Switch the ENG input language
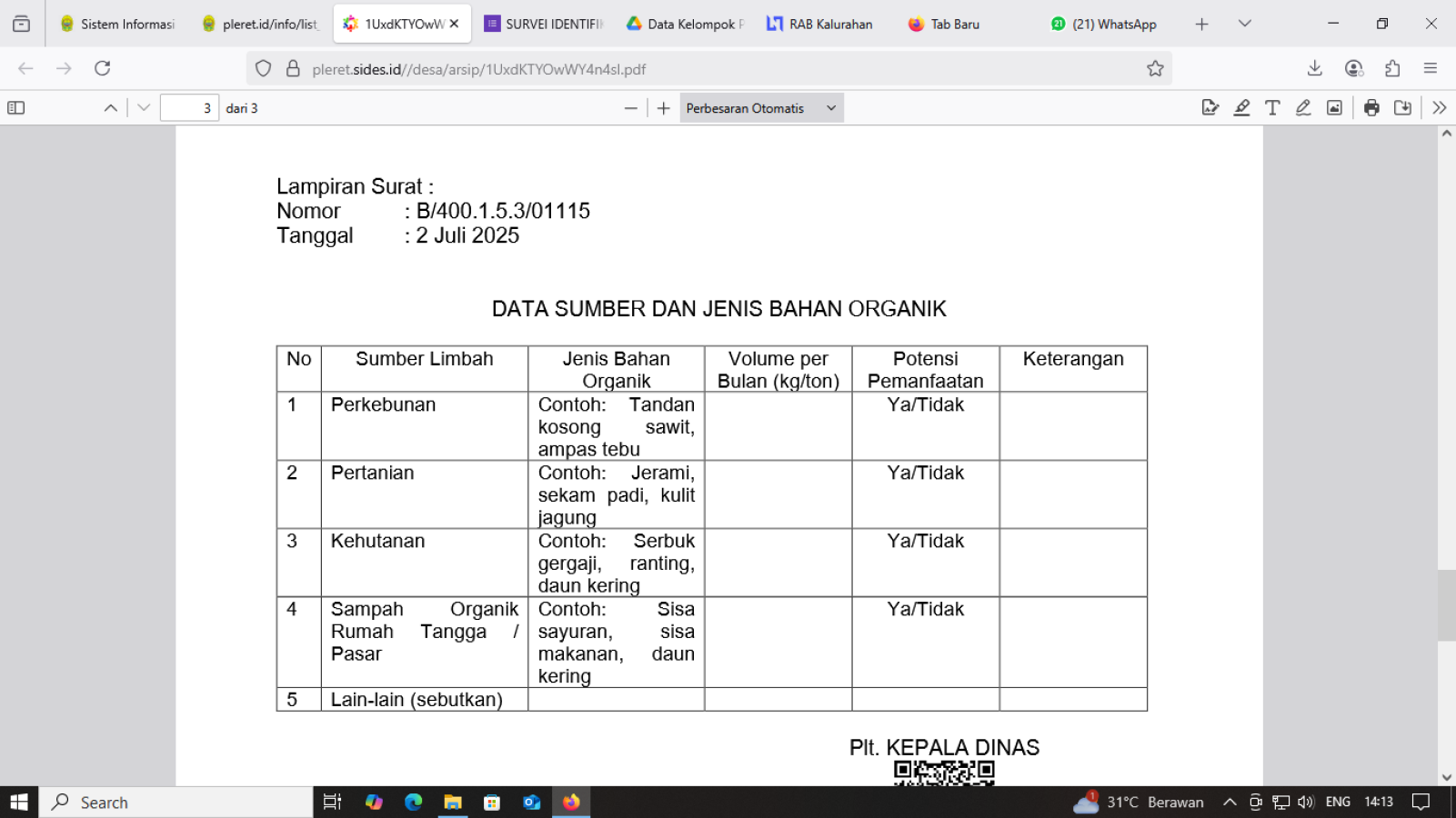Screen dimensions: 1456x818 click(1338, 803)
